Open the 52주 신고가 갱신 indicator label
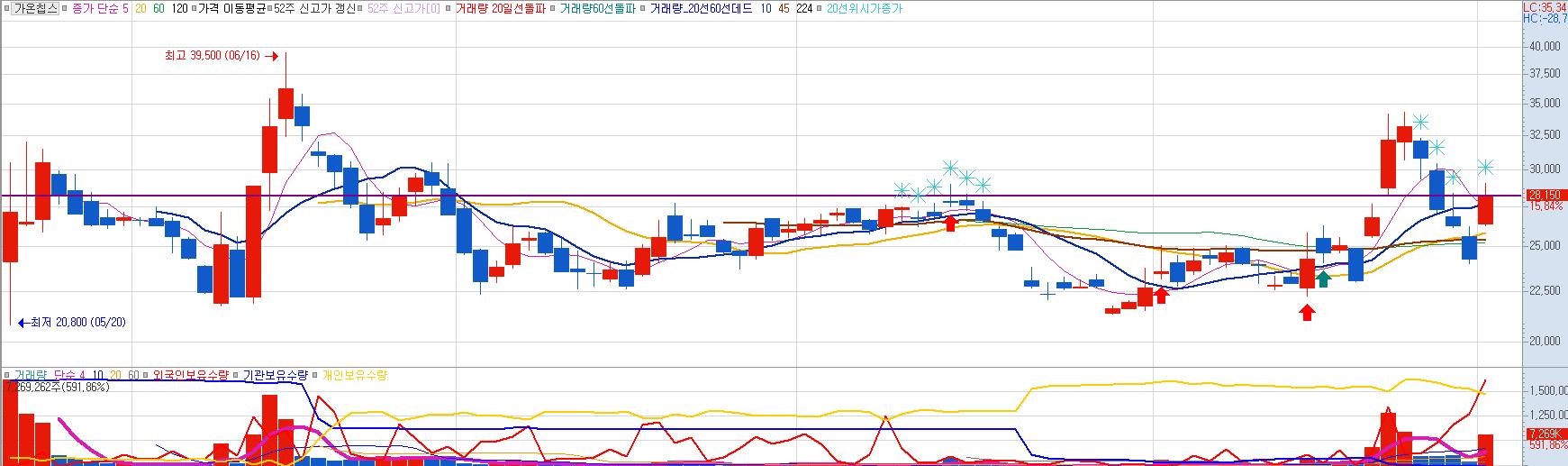This screenshot has height=466, width=1568. pyautogui.click(x=313, y=8)
